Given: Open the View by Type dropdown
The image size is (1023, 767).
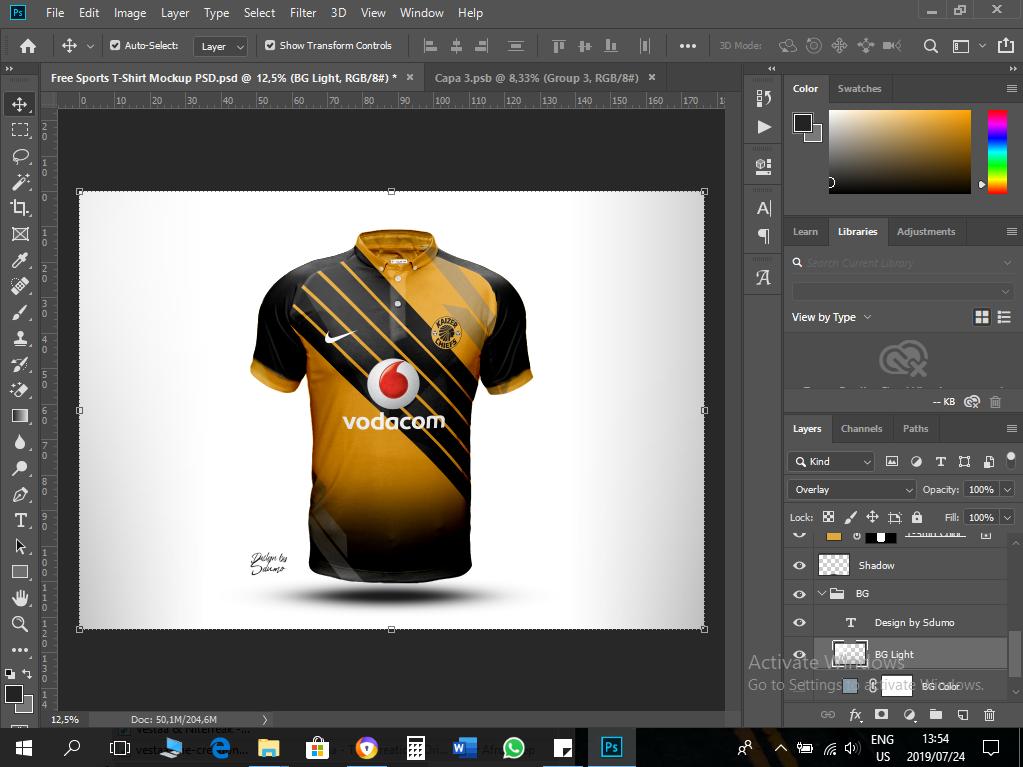Looking at the screenshot, I should pos(831,317).
